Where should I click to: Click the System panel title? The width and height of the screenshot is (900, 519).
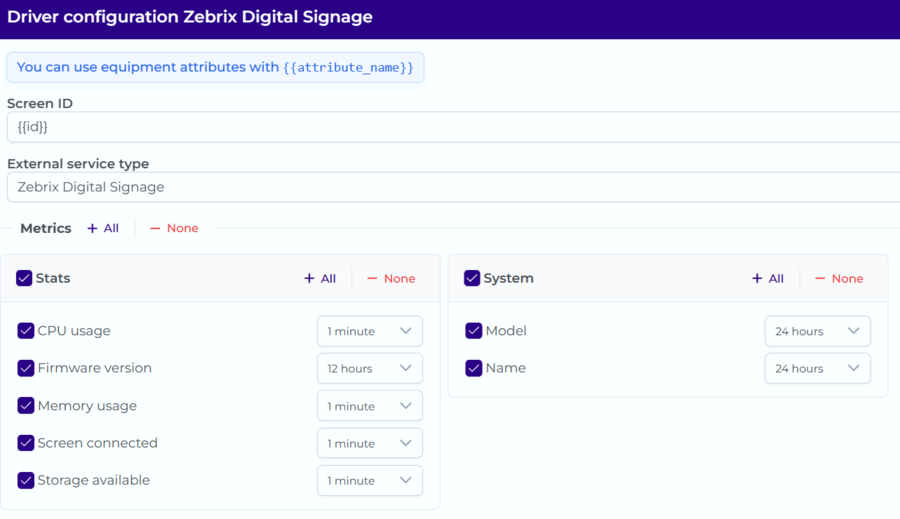click(x=509, y=278)
